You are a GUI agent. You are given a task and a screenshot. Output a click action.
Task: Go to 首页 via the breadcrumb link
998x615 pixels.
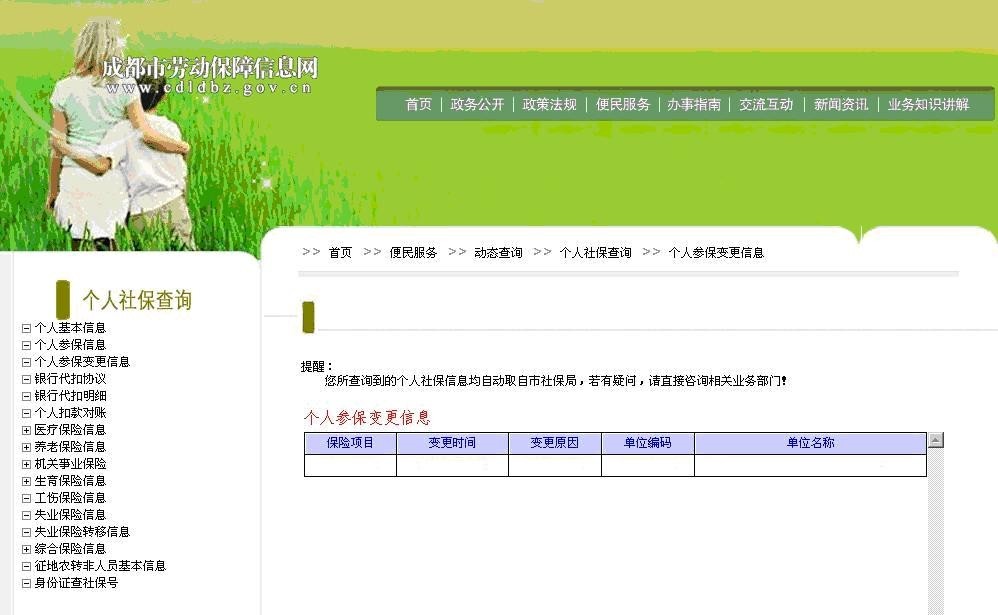tap(338, 252)
